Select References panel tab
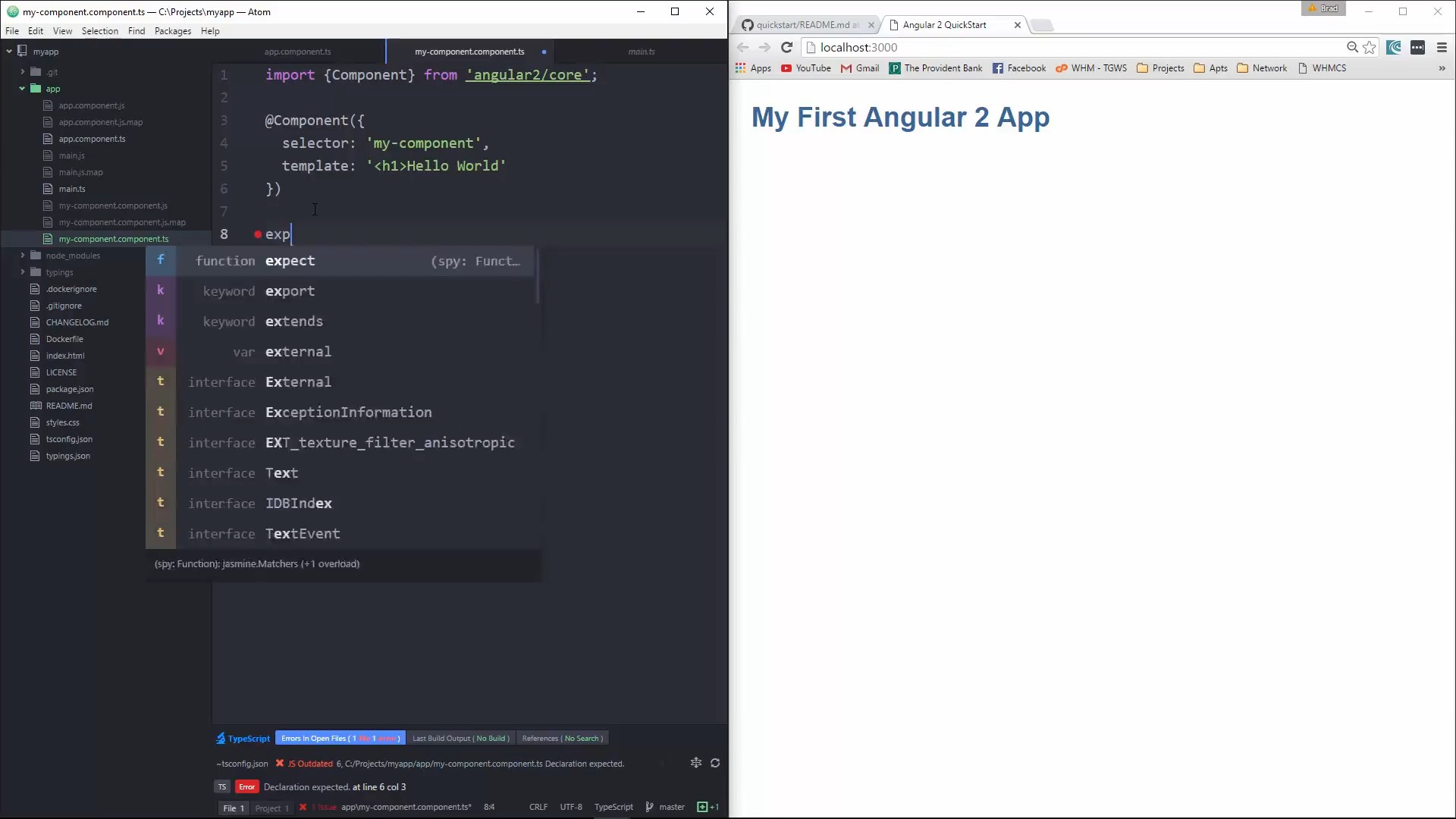 pyautogui.click(x=563, y=738)
